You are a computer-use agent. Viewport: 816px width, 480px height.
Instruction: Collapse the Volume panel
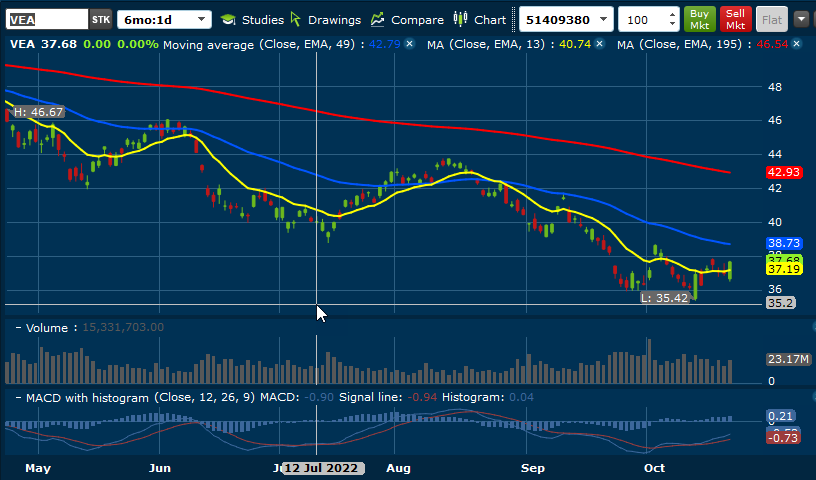tap(18, 328)
